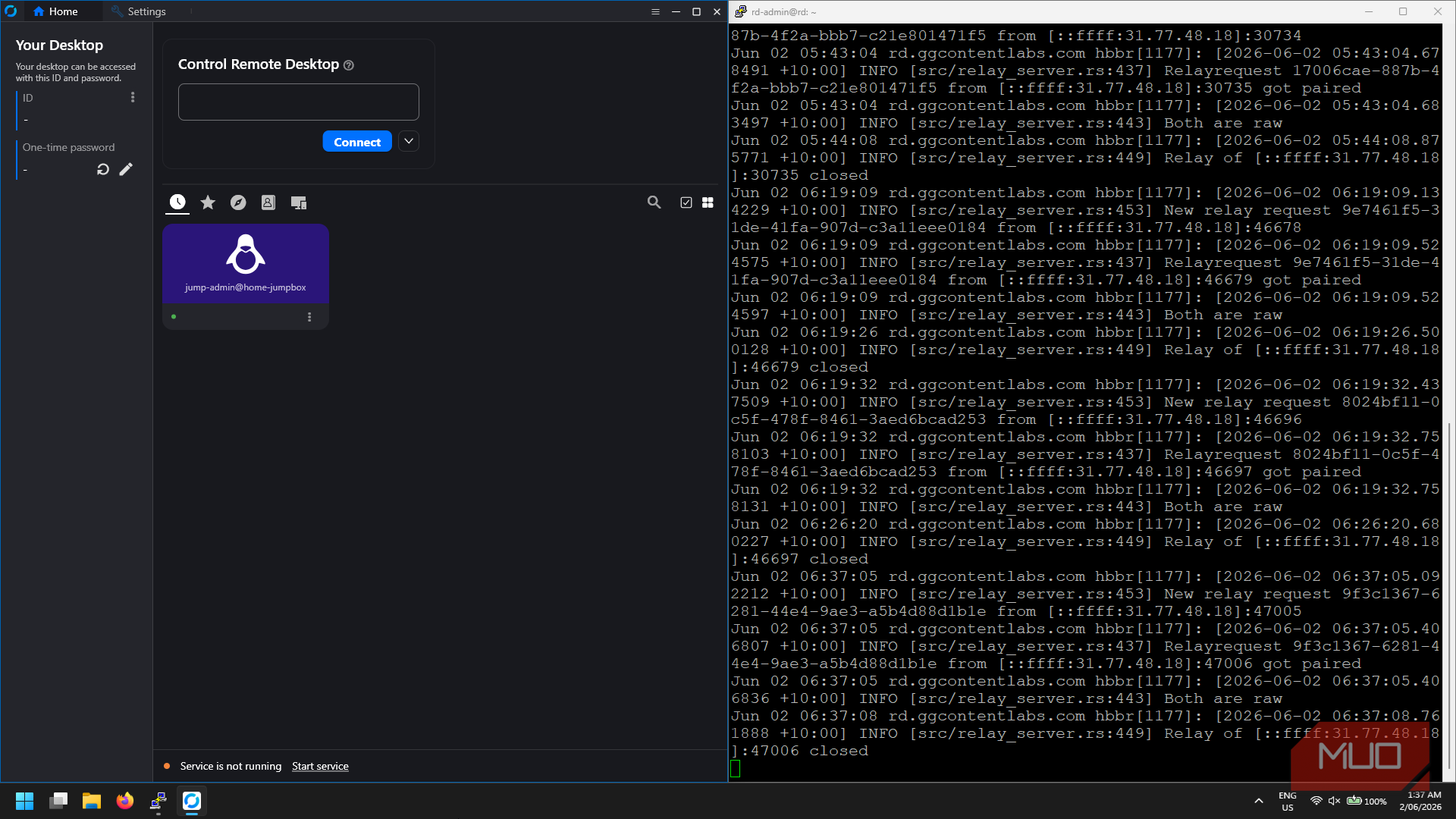Expand the Connect dropdown arrow
Image resolution: width=1456 pixels, height=819 pixels.
[409, 141]
